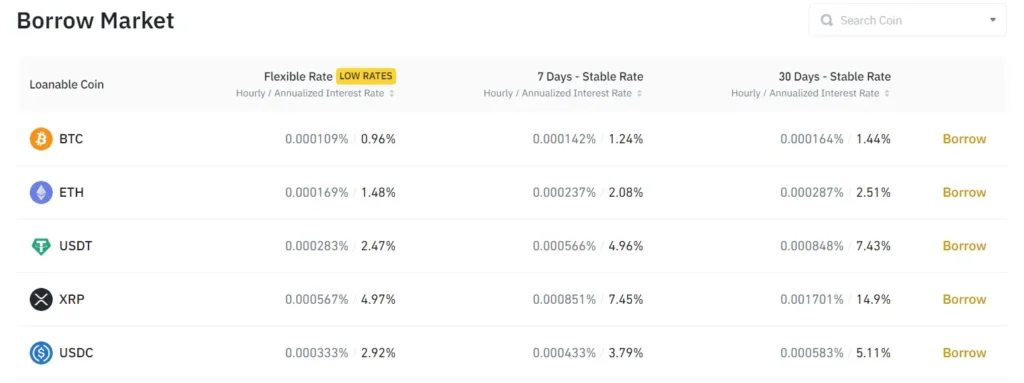The height and width of the screenshot is (383, 1024).
Task: Click the BTC Bitcoin coin icon
Action: 40,139
